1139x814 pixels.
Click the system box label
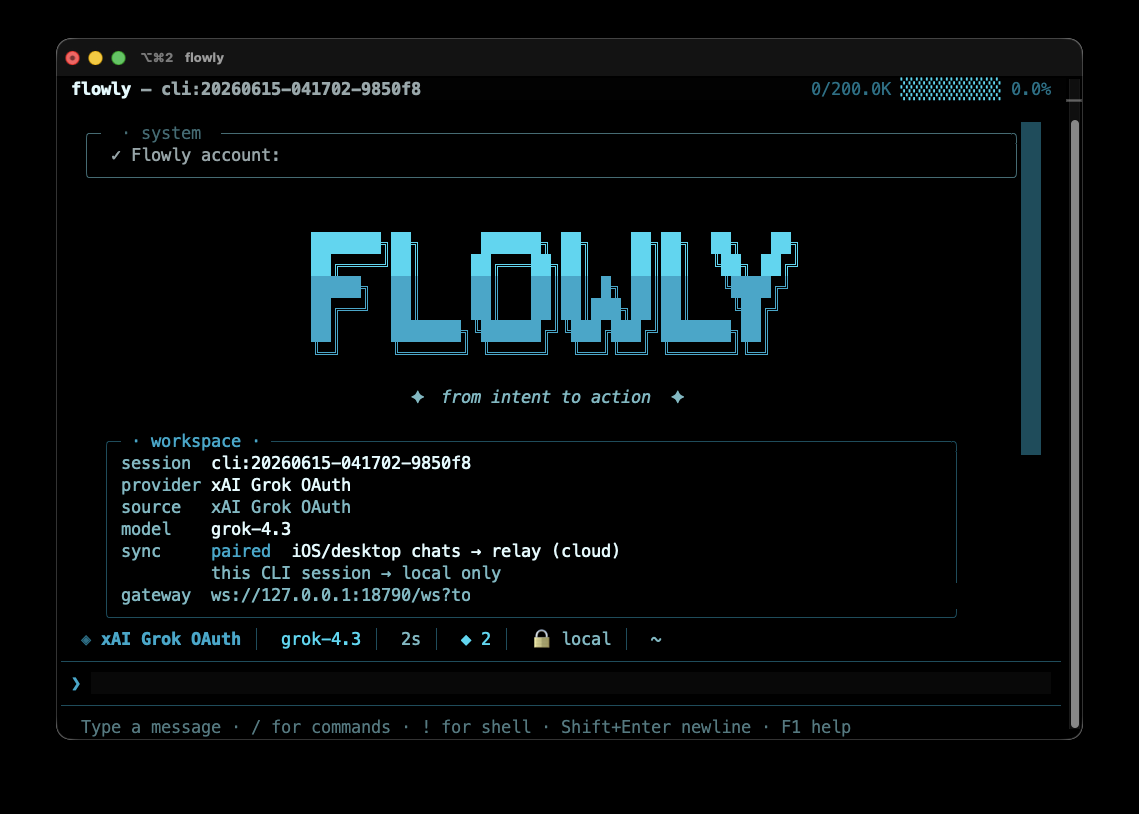pyautogui.click(x=171, y=134)
